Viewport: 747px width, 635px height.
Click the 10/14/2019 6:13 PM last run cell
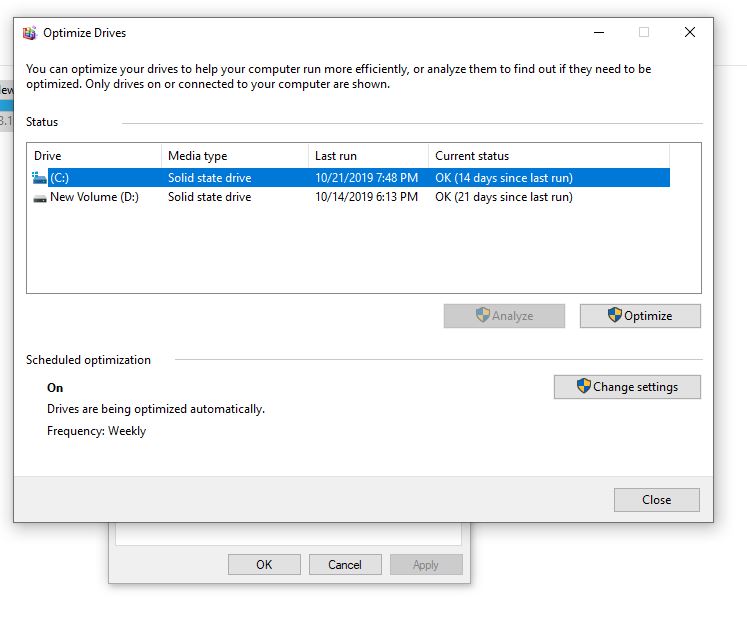tap(366, 198)
